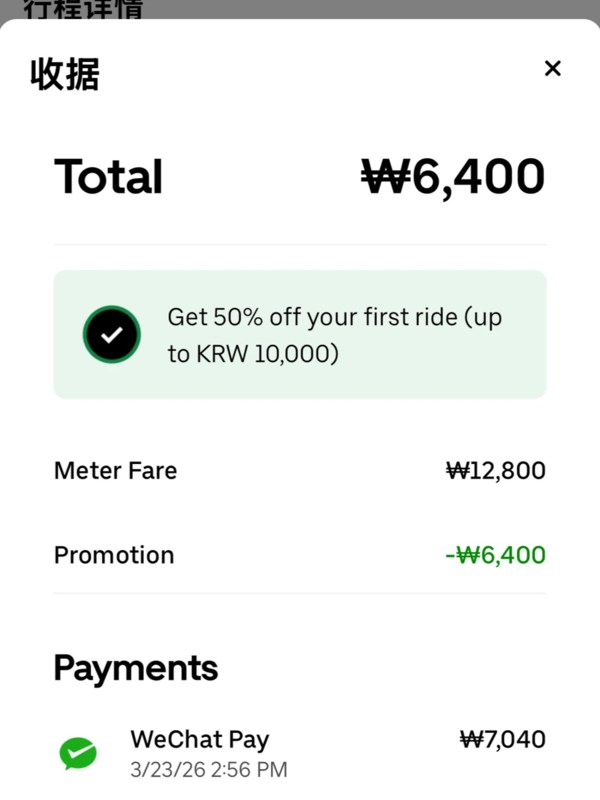Tap the ₩6,400 total amount
Image resolution: width=600 pixels, height=800 pixels.
click(x=453, y=177)
